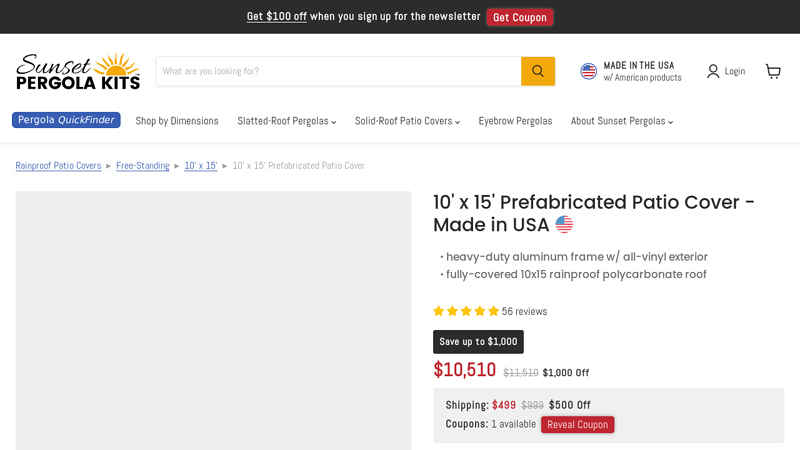Follow the Rainproof Patio Covers breadcrumb

pyautogui.click(x=58, y=166)
